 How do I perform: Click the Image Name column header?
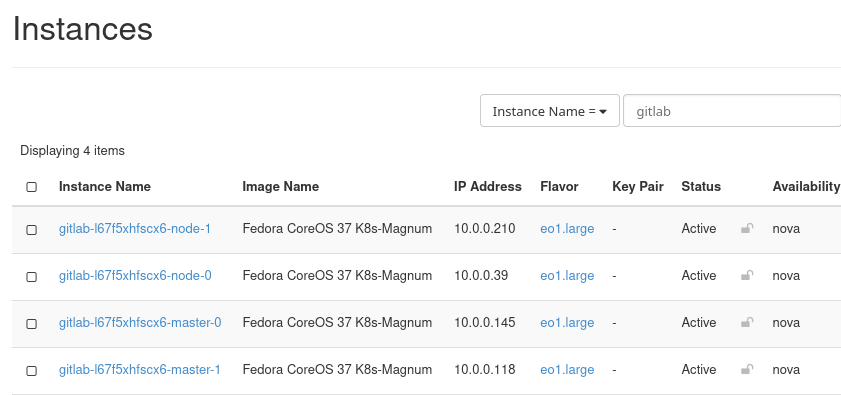281,186
